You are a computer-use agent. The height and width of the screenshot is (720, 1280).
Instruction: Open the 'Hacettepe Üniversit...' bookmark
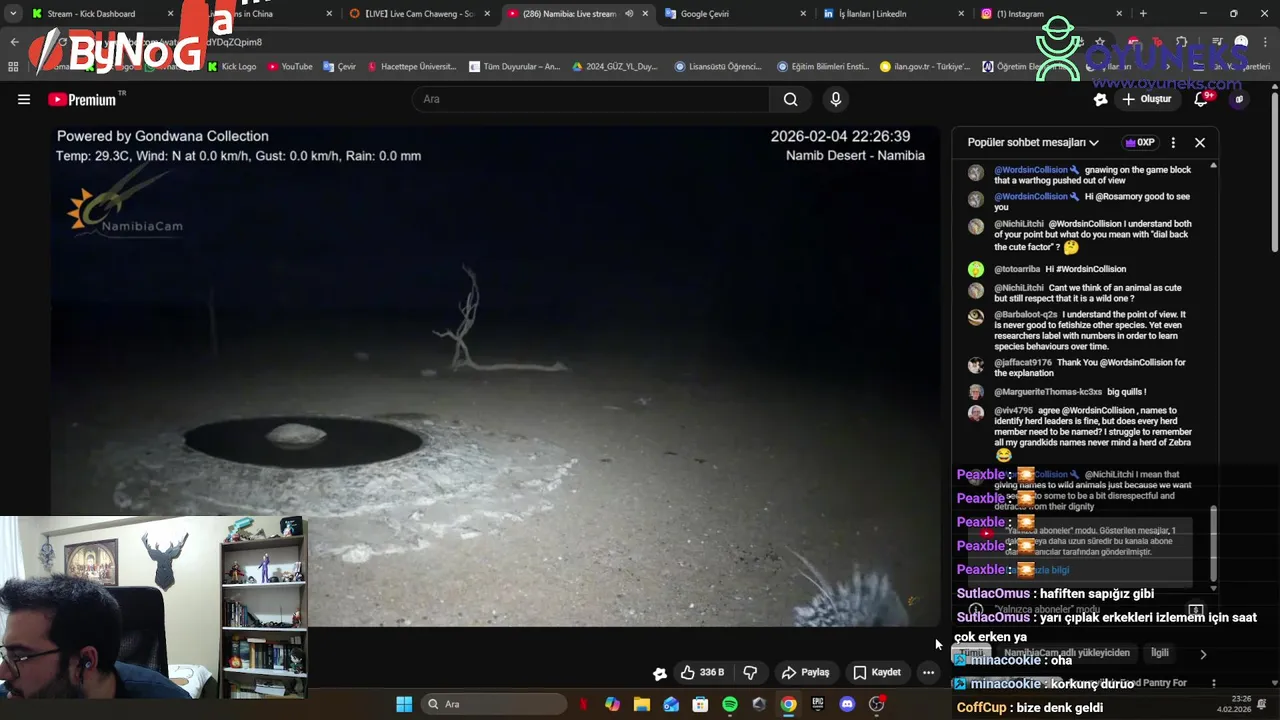(411, 67)
